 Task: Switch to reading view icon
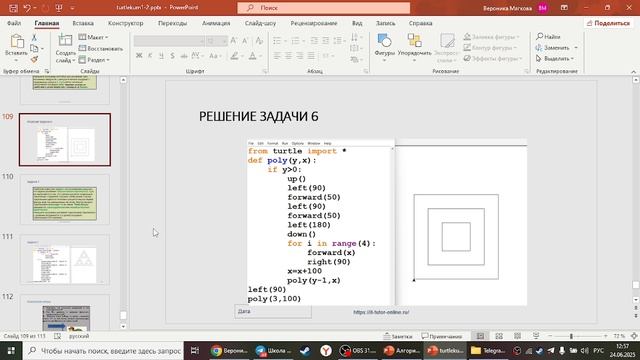point(517,336)
